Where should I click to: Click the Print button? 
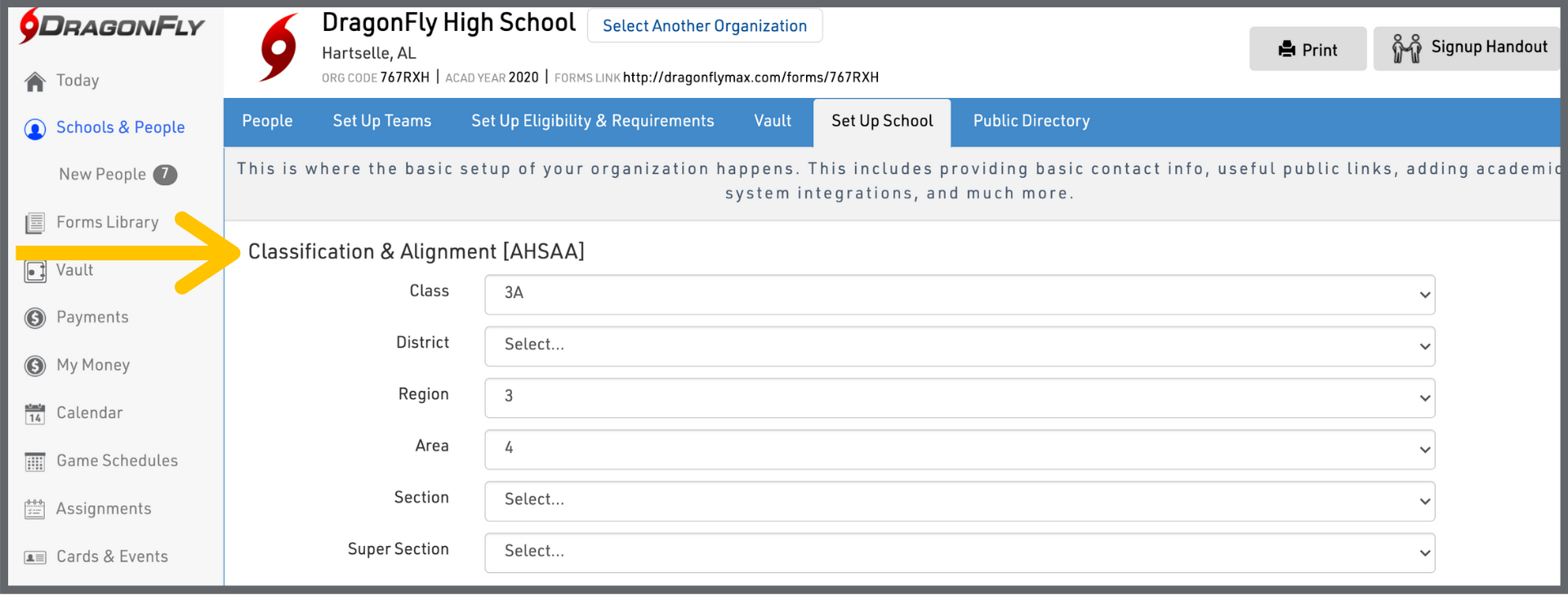coord(1307,49)
